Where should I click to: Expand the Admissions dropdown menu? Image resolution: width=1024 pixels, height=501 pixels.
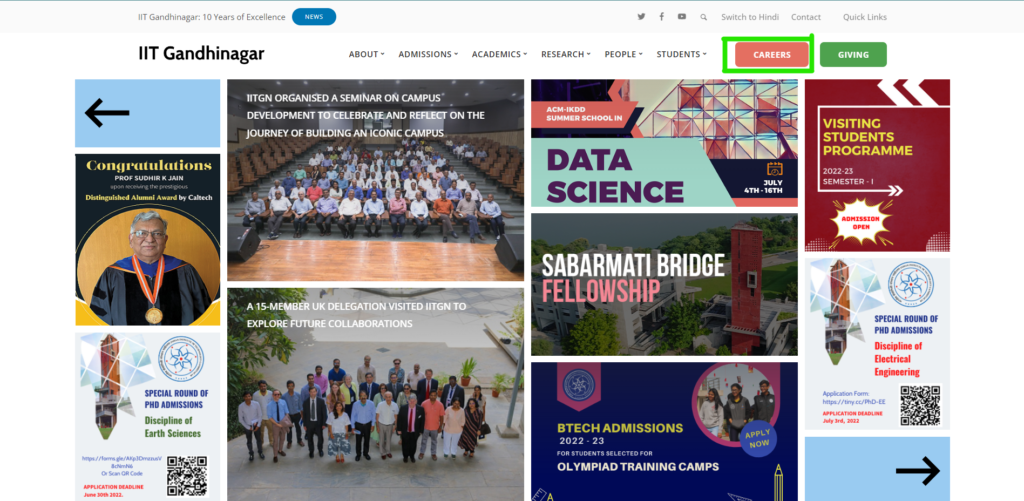428,55
